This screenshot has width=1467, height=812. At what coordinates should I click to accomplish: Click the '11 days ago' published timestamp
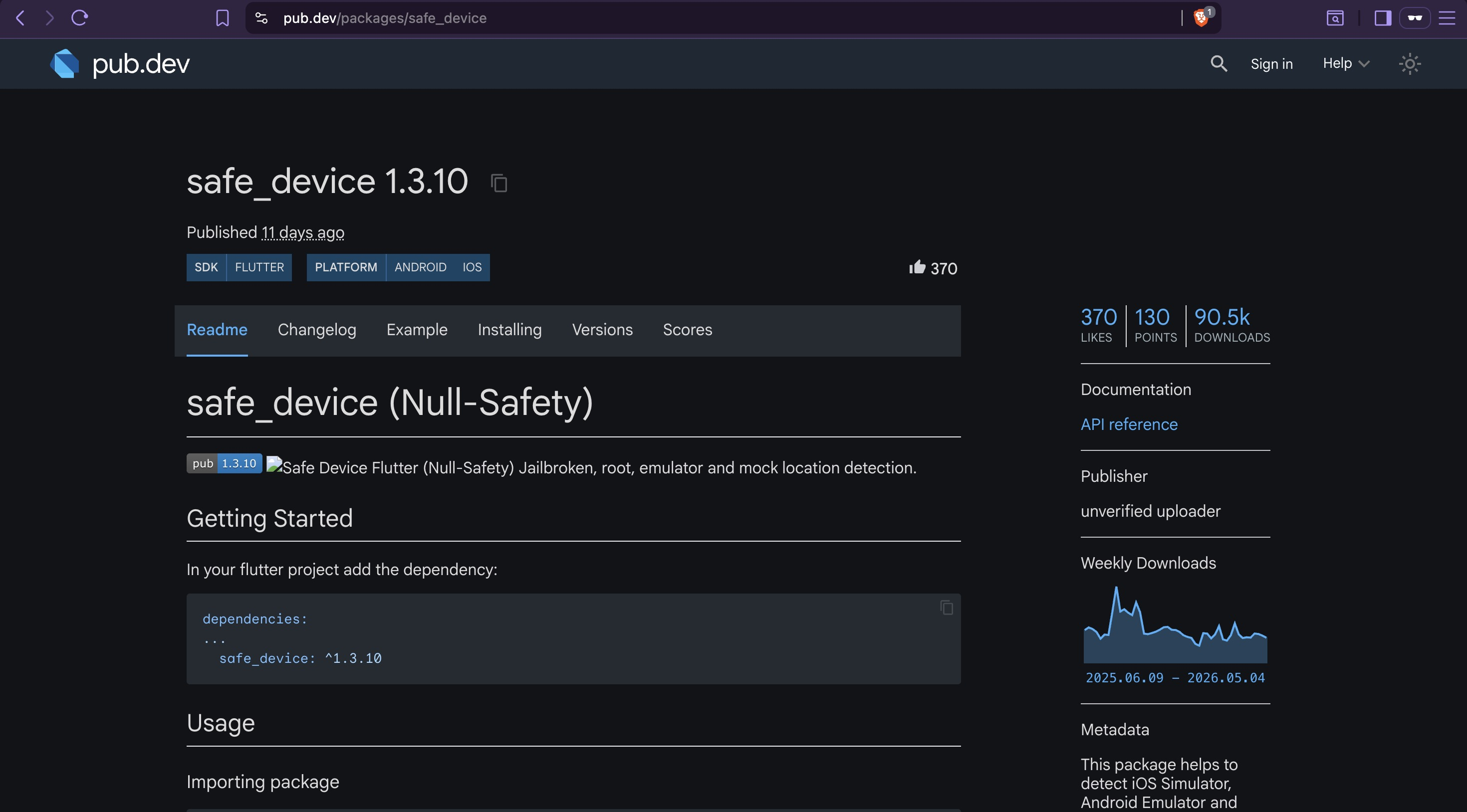click(303, 232)
